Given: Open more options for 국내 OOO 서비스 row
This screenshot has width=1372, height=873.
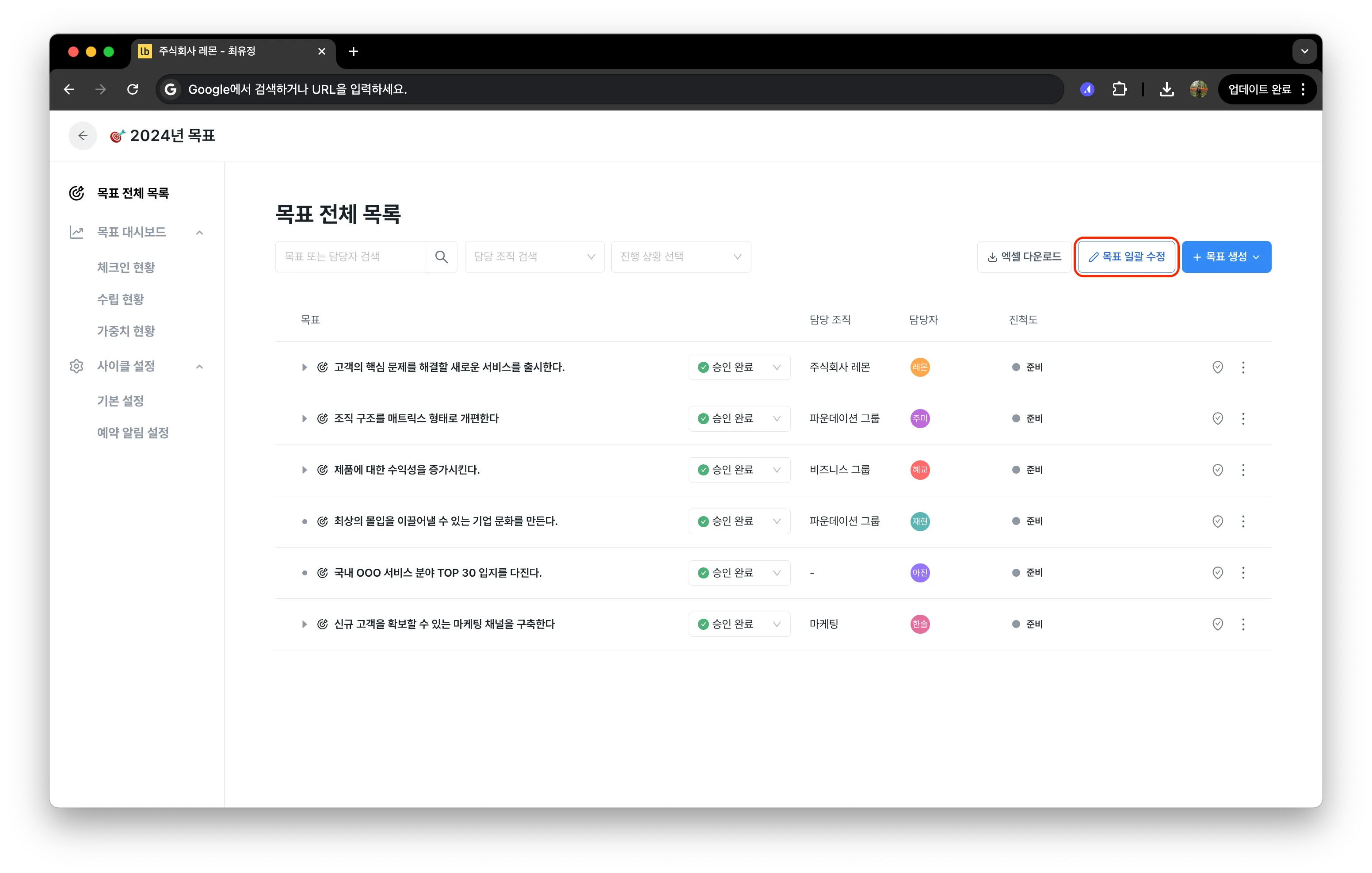Looking at the screenshot, I should tap(1243, 573).
